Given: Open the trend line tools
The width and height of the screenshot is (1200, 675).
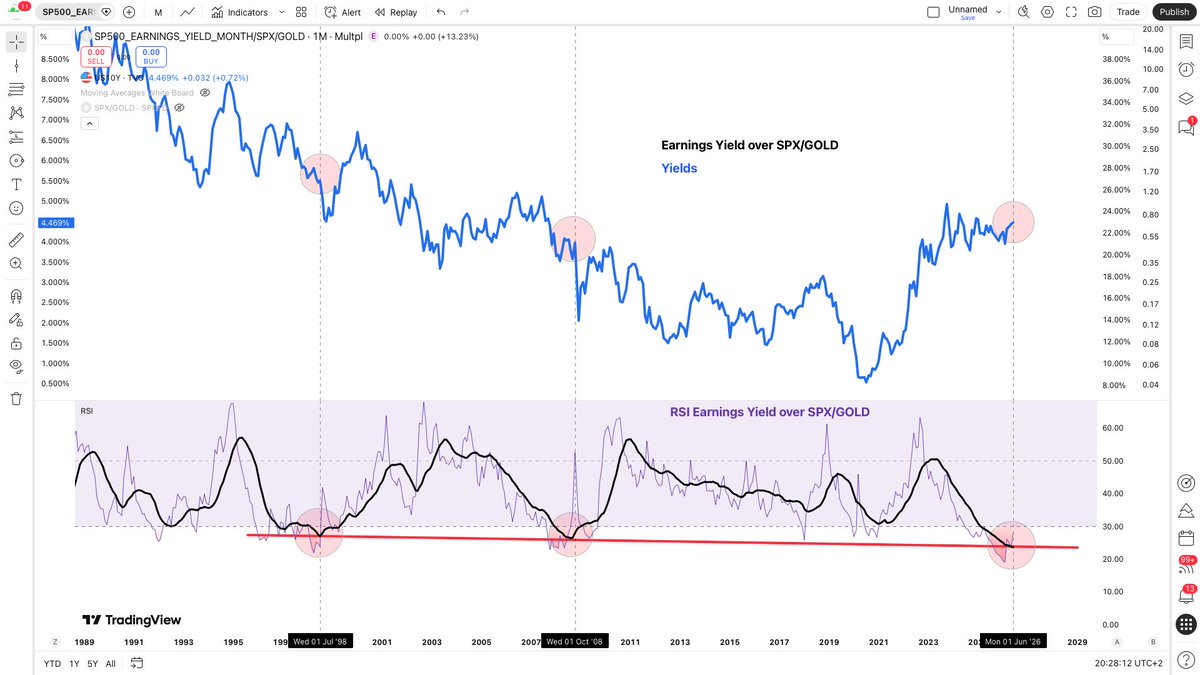Looking at the screenshot, I should click(x=16, y=66).
